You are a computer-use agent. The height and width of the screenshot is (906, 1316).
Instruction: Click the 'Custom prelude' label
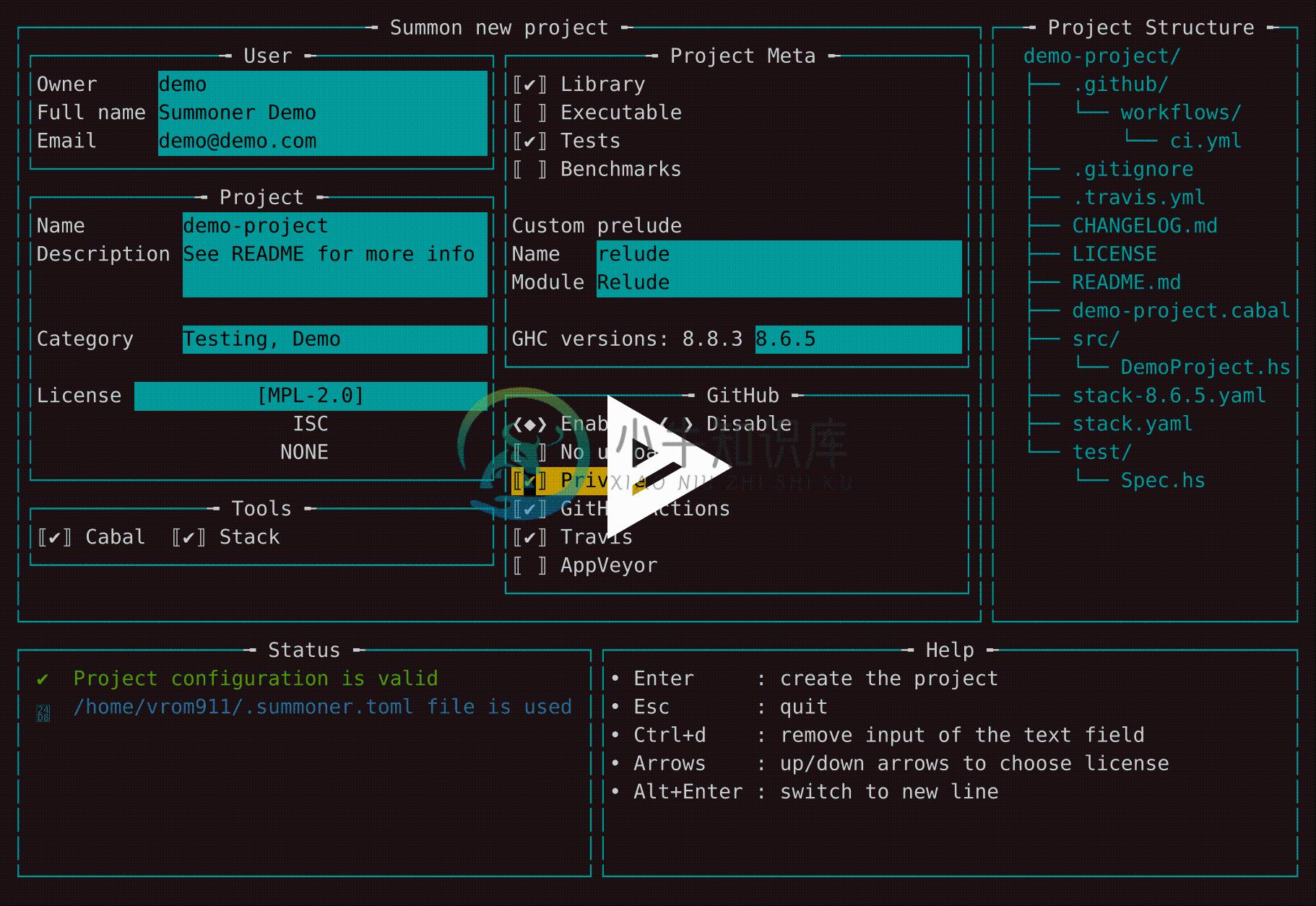(597, 226)
